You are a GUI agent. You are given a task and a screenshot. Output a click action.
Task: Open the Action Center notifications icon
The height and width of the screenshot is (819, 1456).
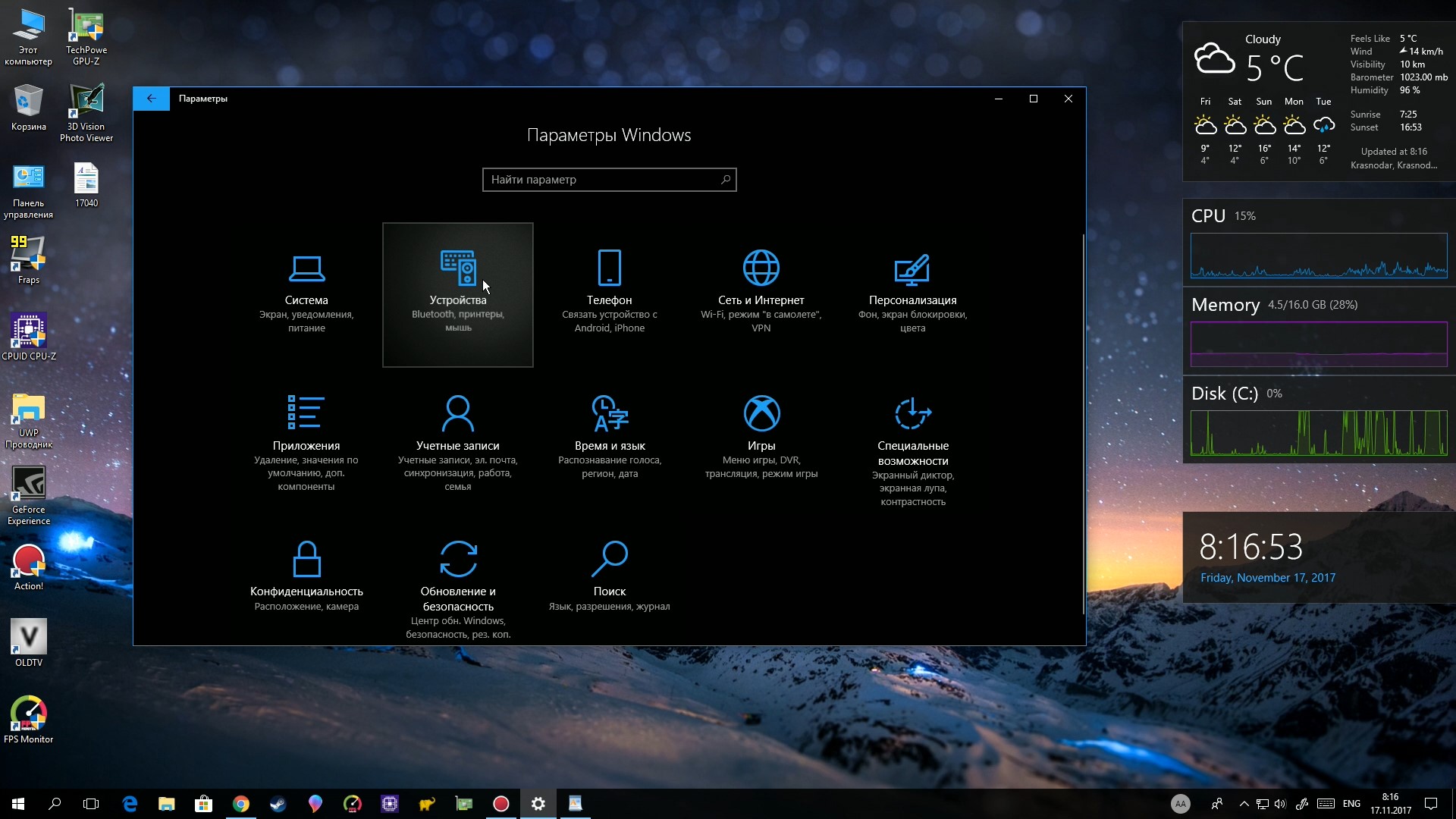[1431, 804]
